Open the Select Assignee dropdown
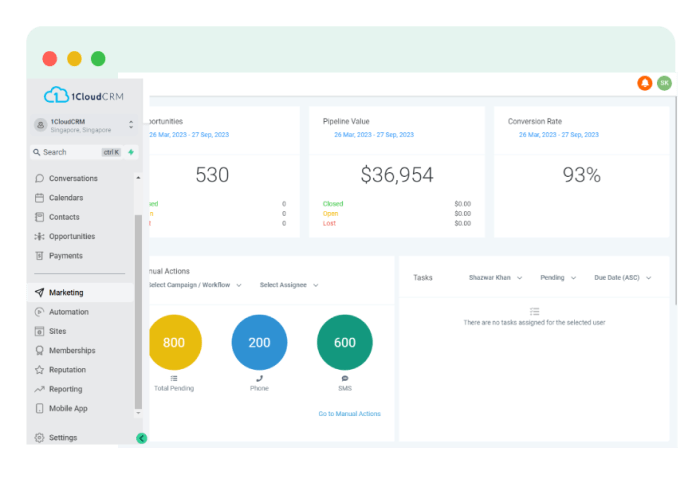The width and height of the screenshot is (700, 479). point(289,285)
